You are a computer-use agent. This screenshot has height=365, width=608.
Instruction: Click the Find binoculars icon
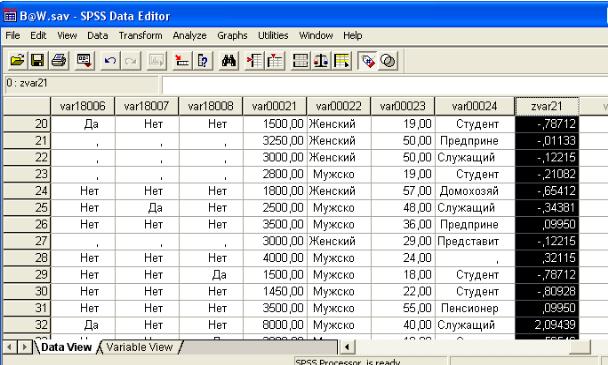[x=229, y=61]
